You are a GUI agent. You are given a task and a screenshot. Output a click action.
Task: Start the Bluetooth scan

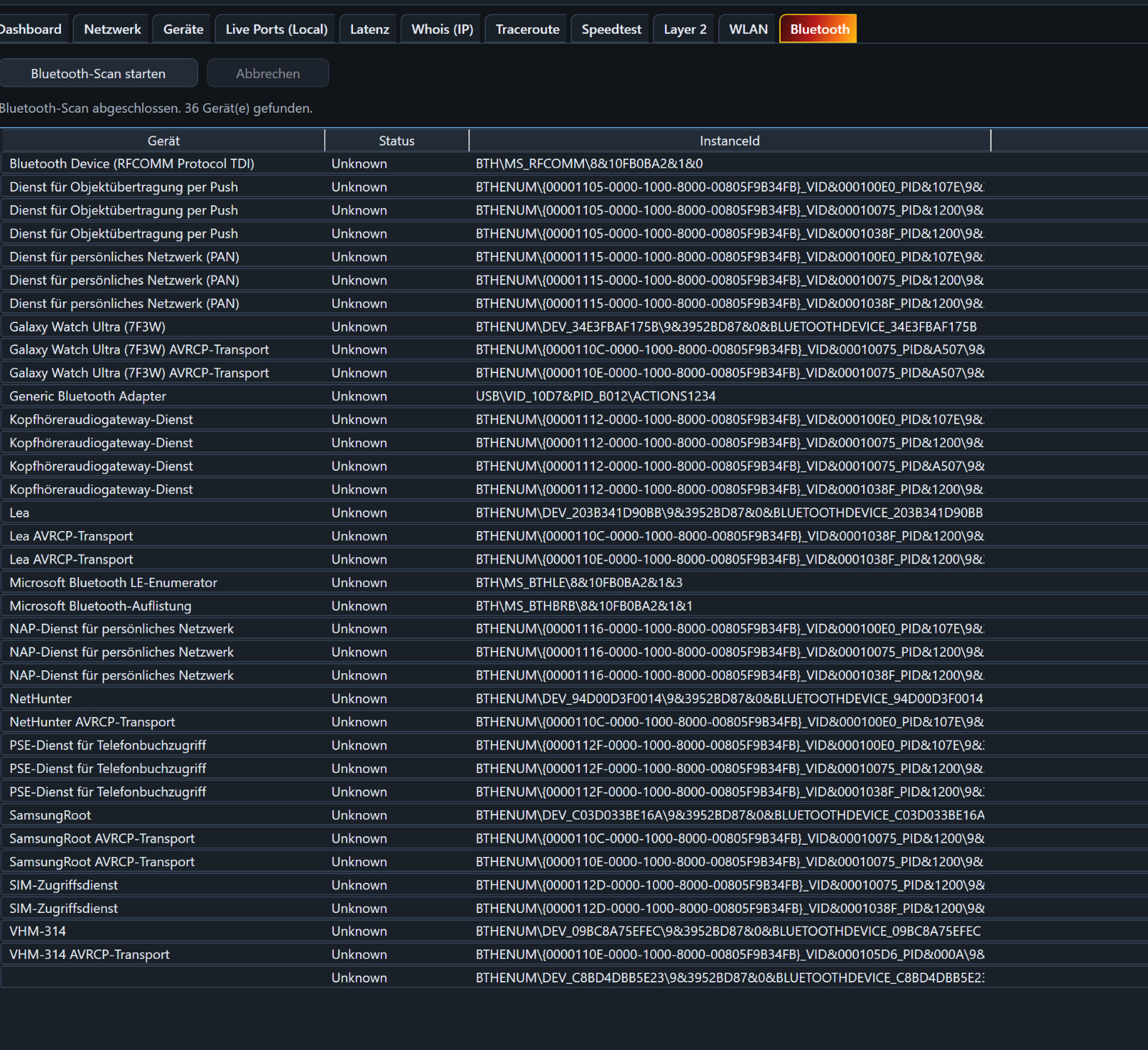98,73
